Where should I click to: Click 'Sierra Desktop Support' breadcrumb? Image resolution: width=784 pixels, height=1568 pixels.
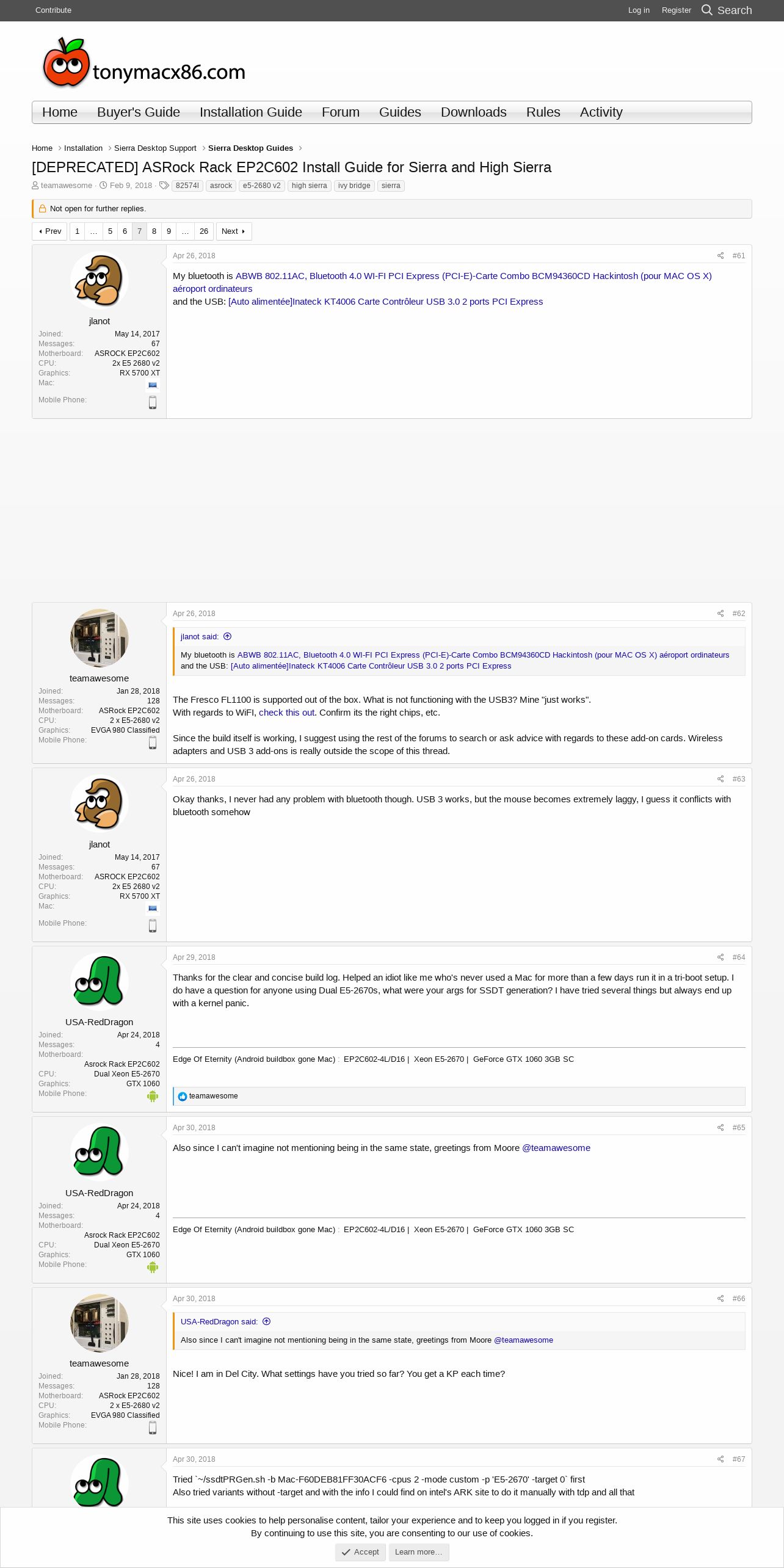[155, 148]
